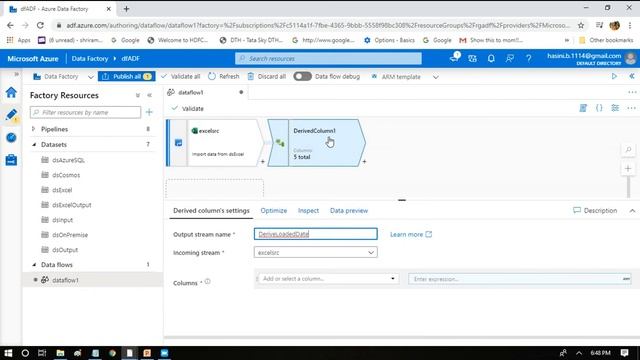Switch to the Optimize tab
The width and height of the screenshot is (640, 360).
tap(273, 211)
